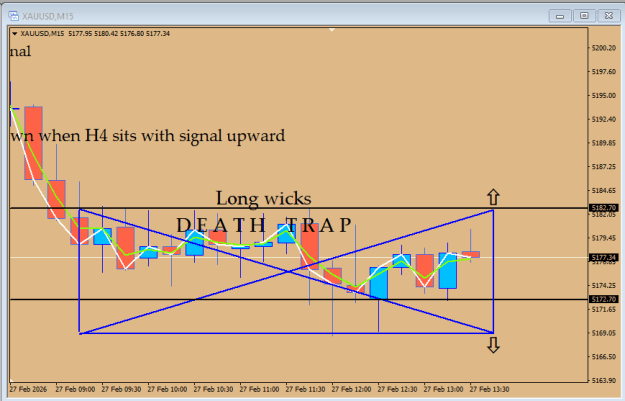Select the 'H4 sits with signal upward' text

[x=185, y=136]
